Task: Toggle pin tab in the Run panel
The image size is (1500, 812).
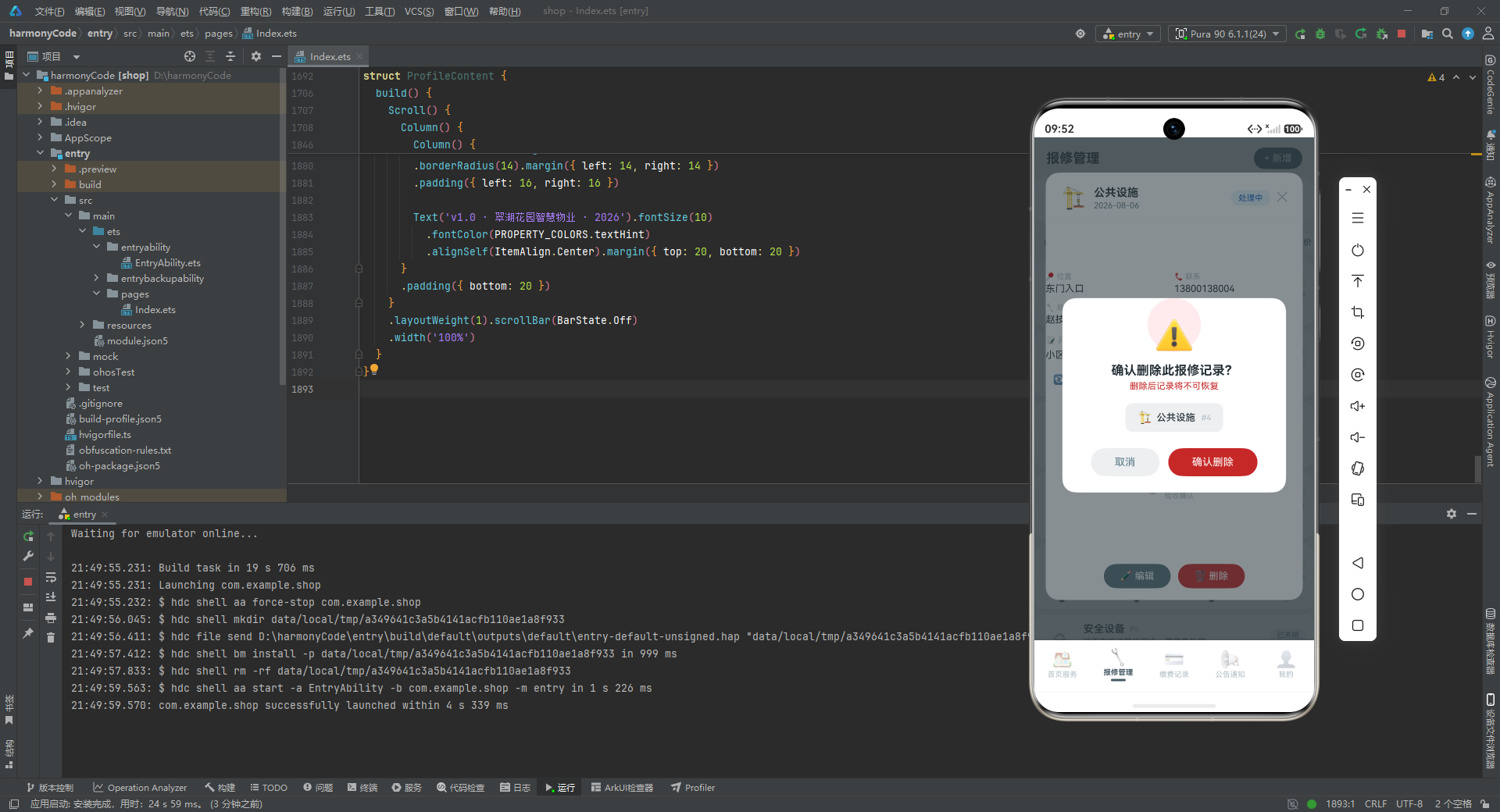Action: pos(28,633)
